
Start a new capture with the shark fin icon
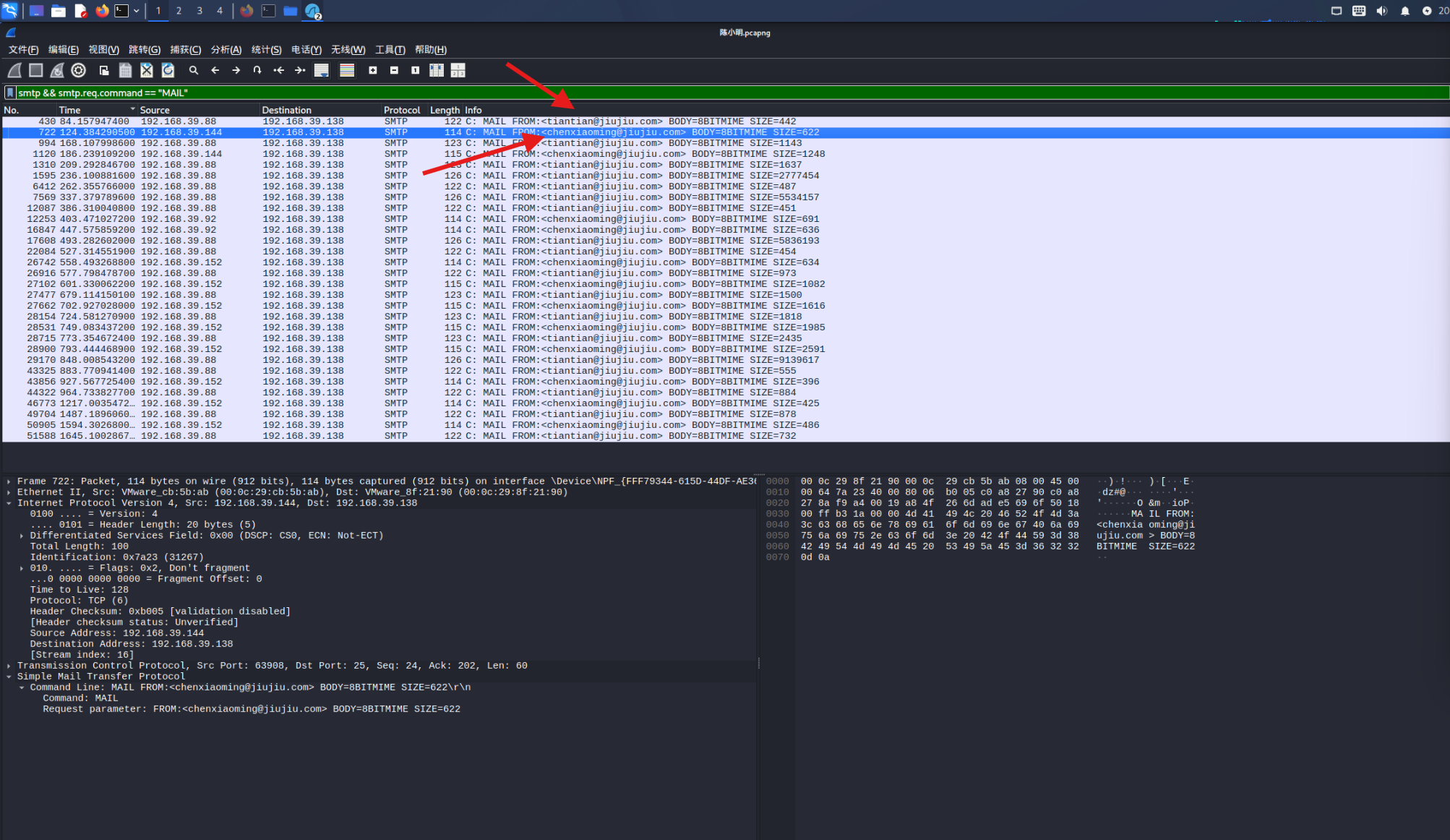[14, 70]
